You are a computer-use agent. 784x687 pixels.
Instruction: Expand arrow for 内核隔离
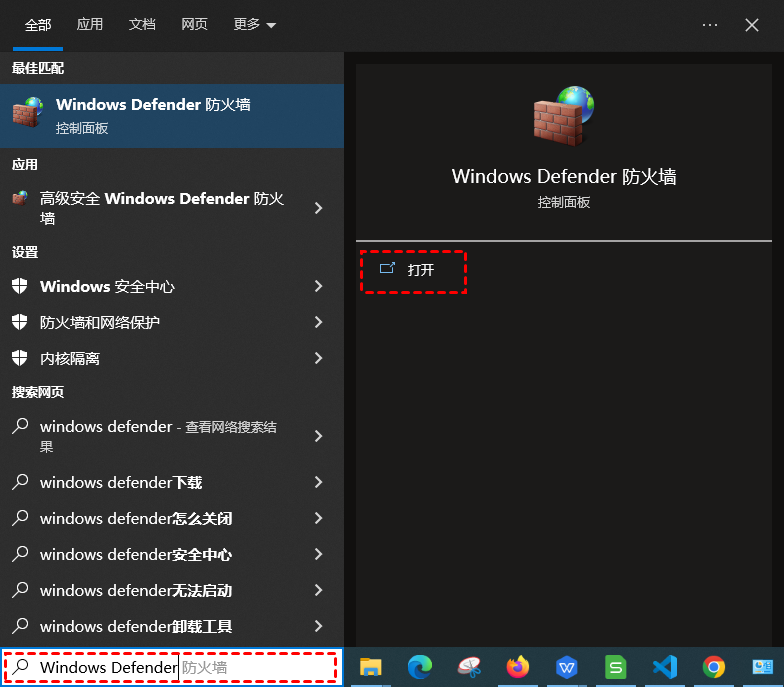pyautogui.click(x=318, y=358)
